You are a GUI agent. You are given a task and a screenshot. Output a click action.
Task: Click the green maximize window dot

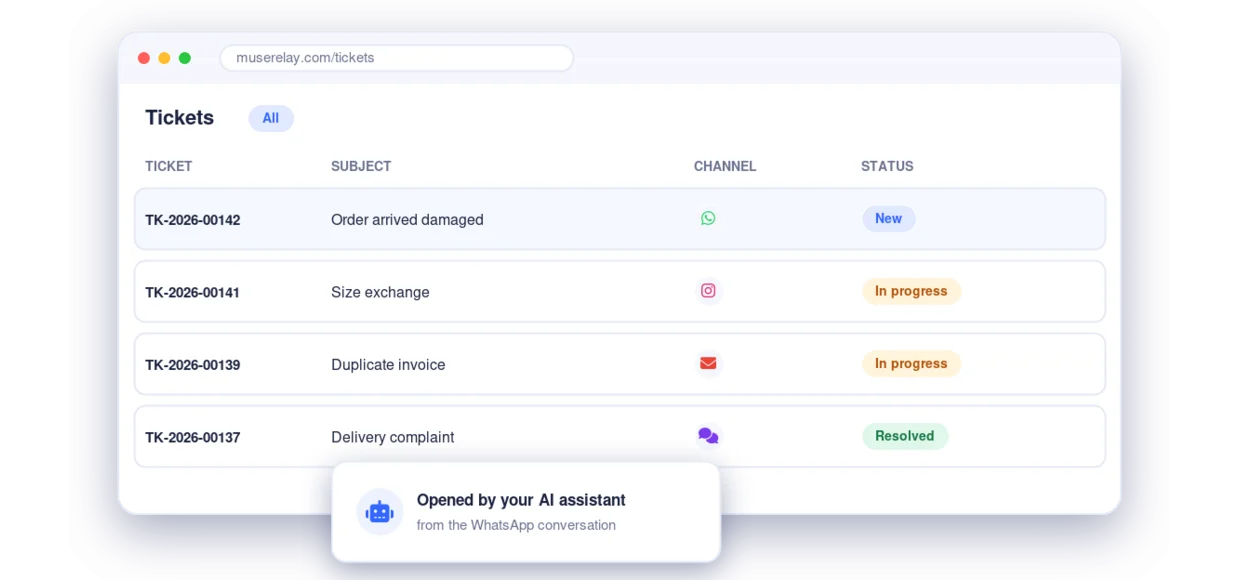pyautogui.click(x=185, y=58)
